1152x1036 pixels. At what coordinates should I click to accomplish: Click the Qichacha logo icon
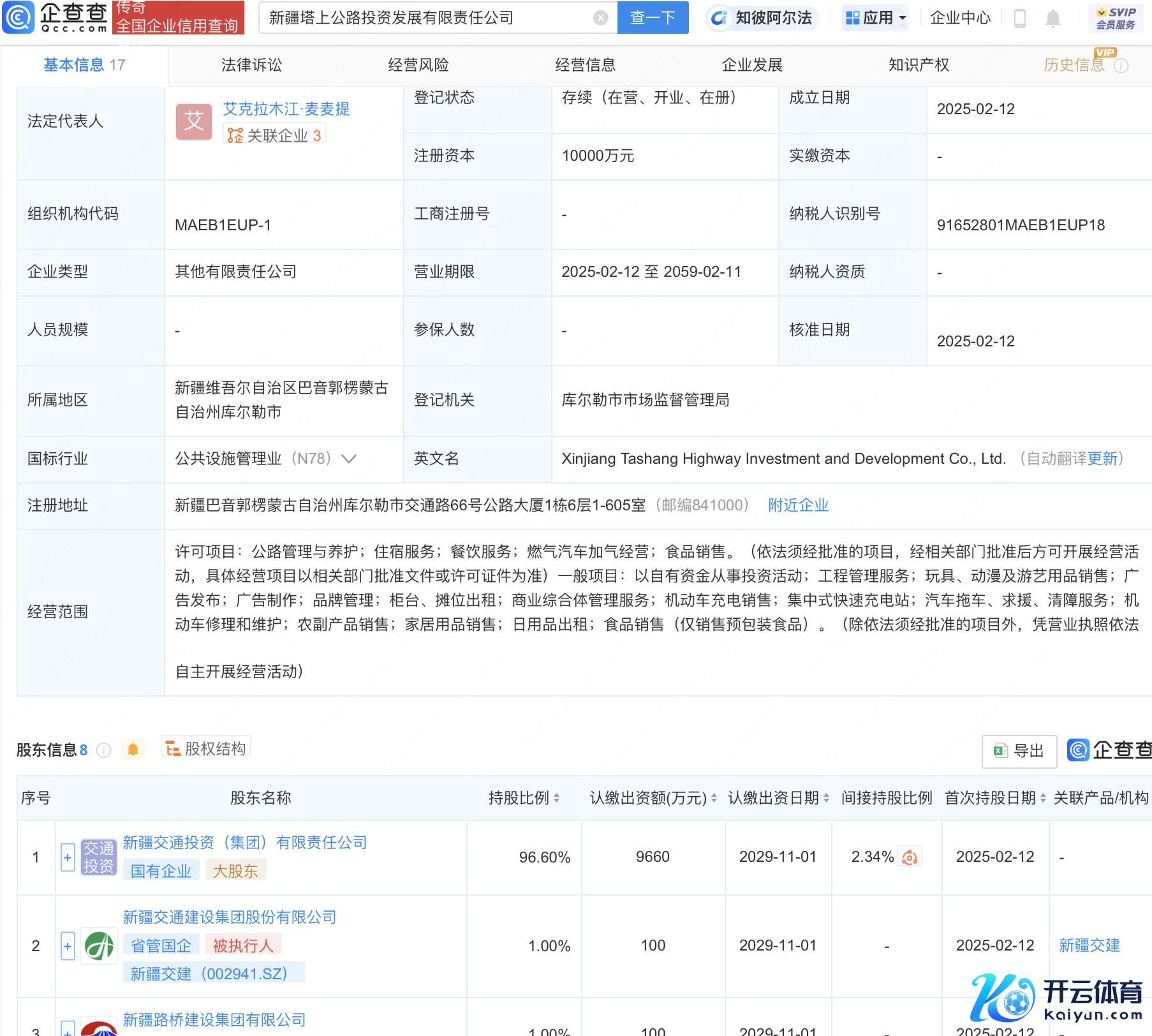[x=19, y=17]
